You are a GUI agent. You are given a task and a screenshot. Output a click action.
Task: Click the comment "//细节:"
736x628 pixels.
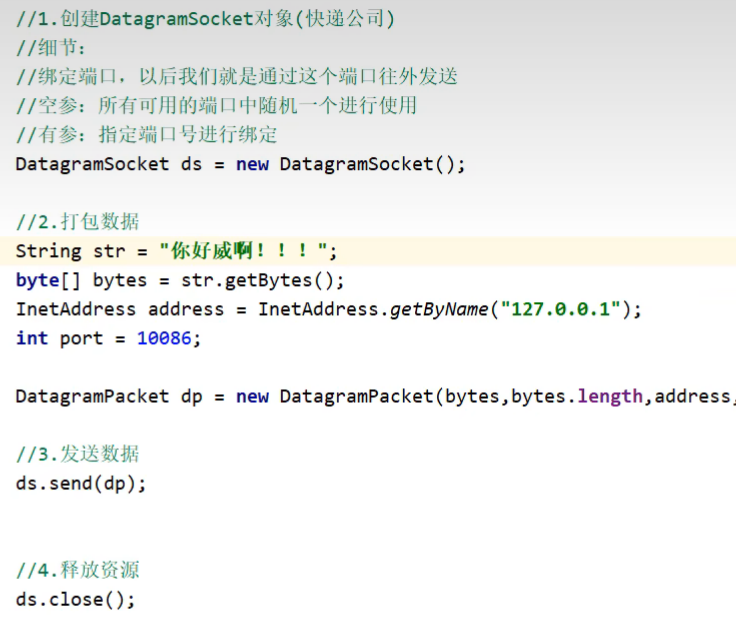click(51, 48)
